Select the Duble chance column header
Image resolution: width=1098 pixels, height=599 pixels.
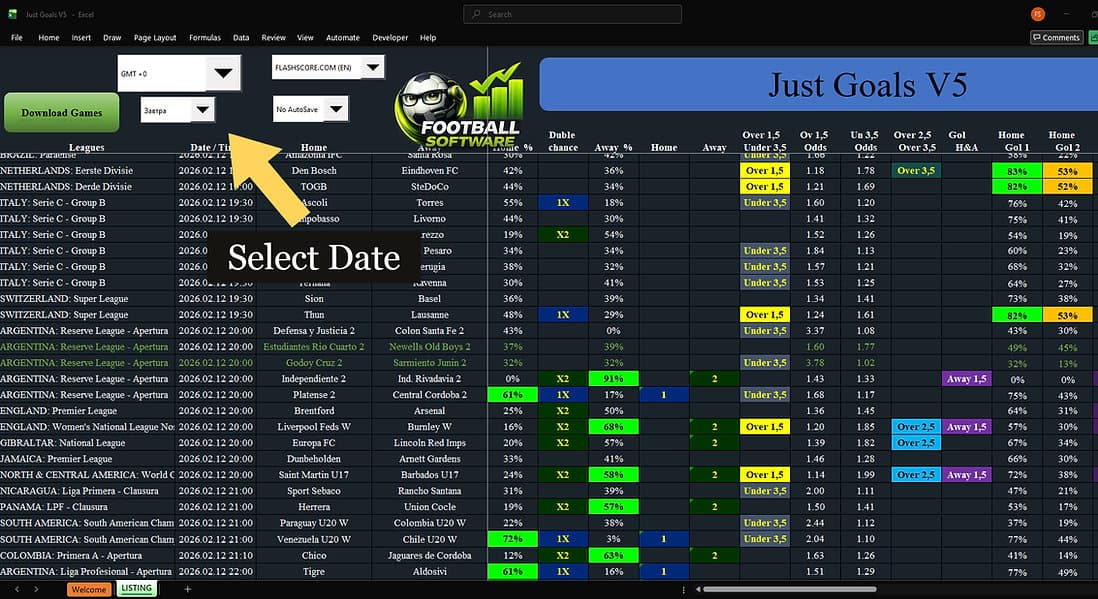tap(562, 141)
